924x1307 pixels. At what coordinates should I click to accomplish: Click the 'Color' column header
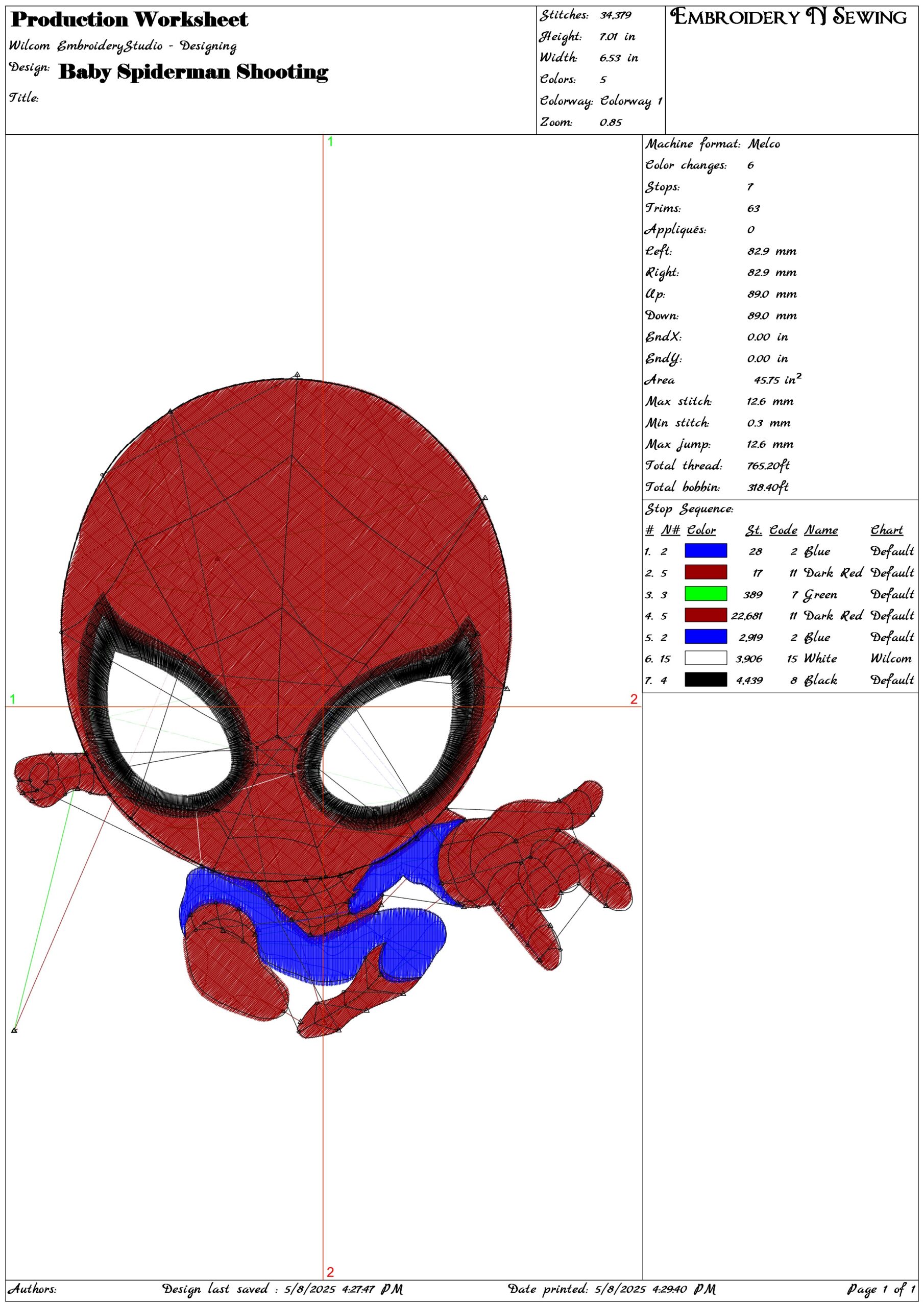tap(701, 530)
